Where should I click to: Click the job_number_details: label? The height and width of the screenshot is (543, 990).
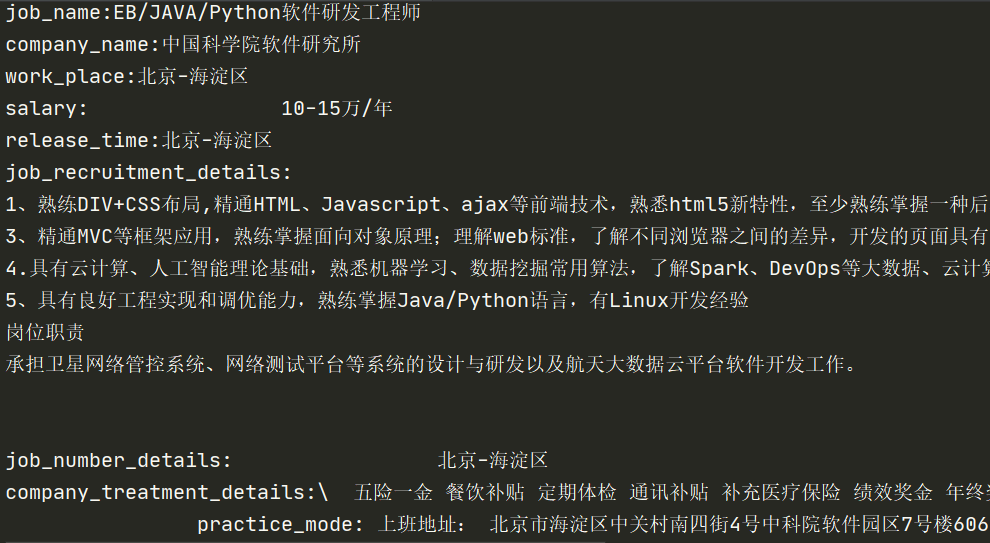pyautogui.click(x=118, y=460)
